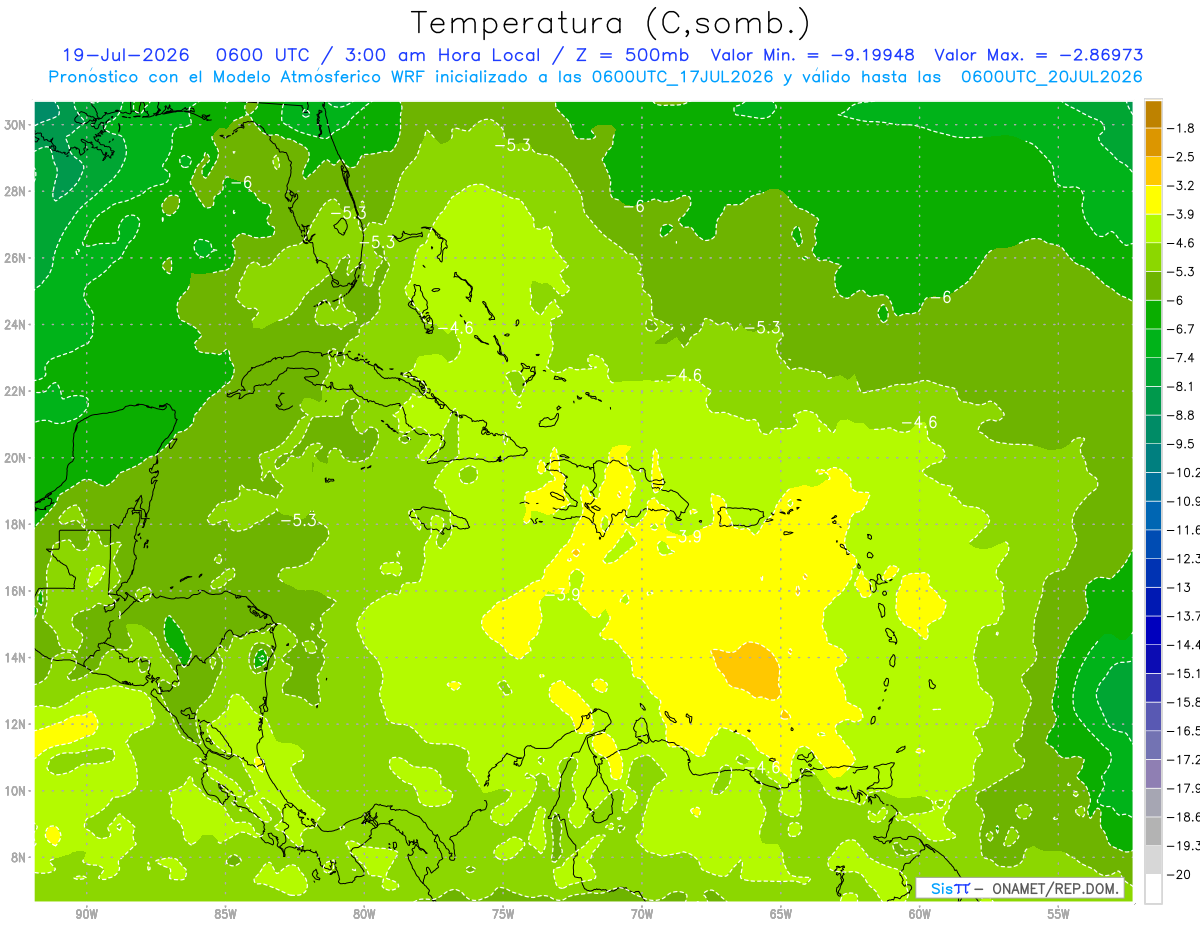
Task: Click the "-9.5" colorbar scale label
Action: click(1182, 444)
